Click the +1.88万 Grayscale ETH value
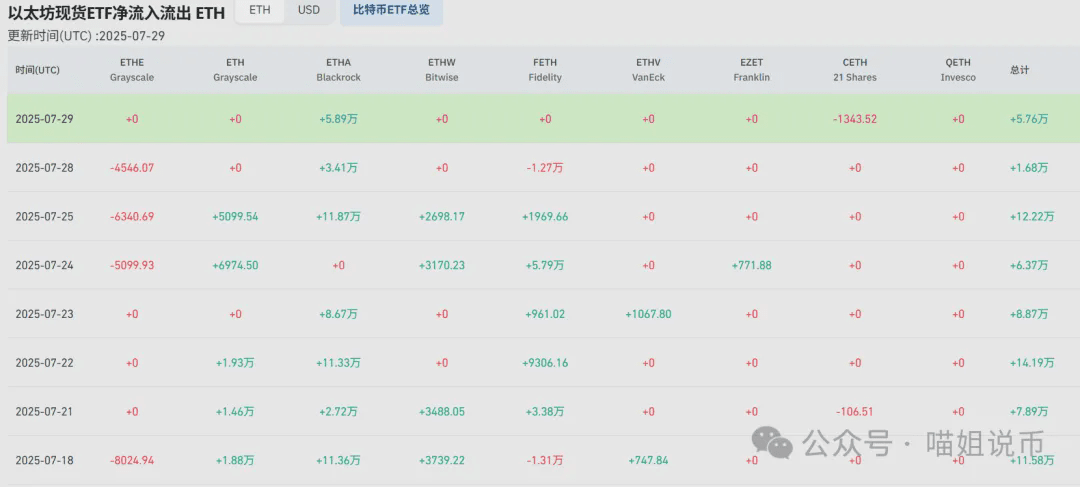This screenshot has height=487, width=1080. [235, 461]
